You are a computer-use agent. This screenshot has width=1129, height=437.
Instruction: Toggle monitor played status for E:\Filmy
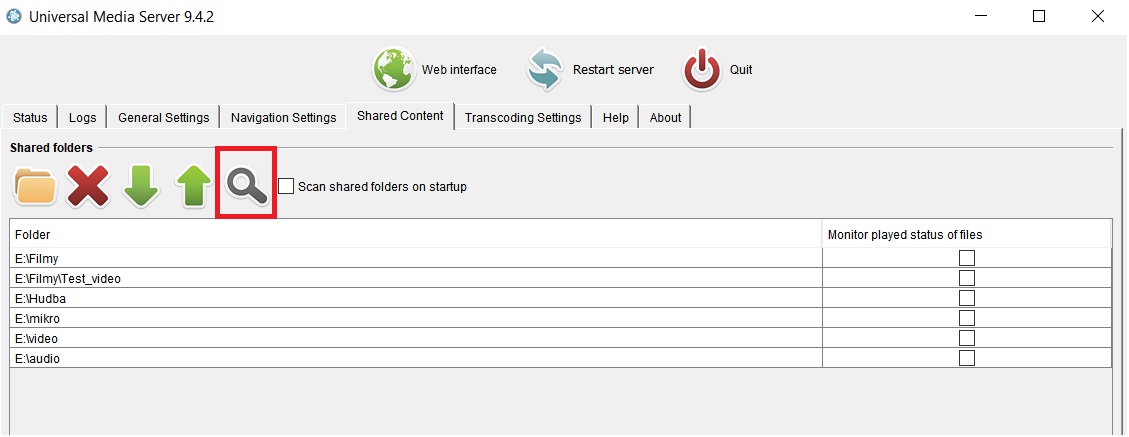pos(967,258)
